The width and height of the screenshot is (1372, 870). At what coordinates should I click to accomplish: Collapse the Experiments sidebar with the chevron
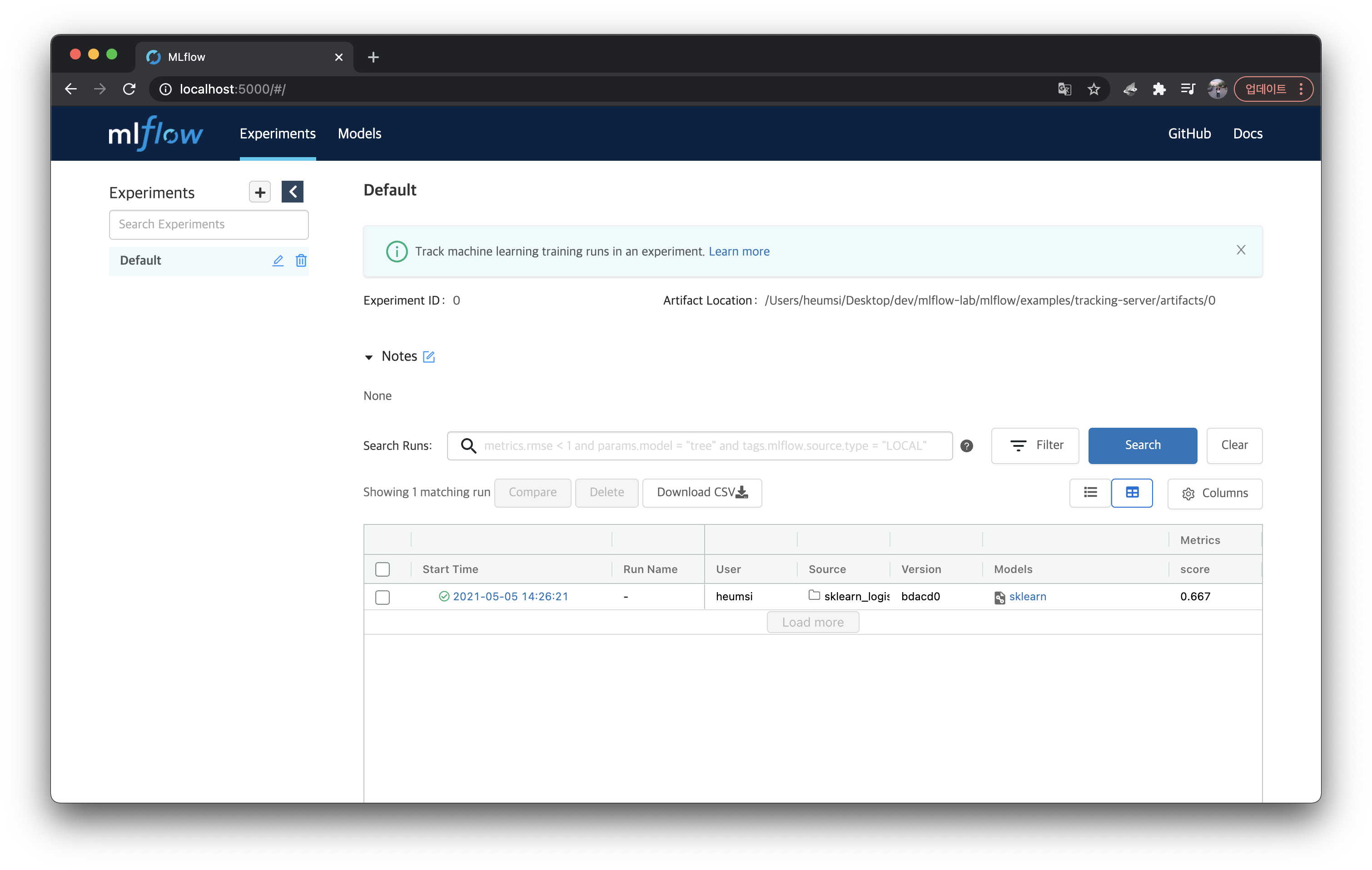pos(292,192)
